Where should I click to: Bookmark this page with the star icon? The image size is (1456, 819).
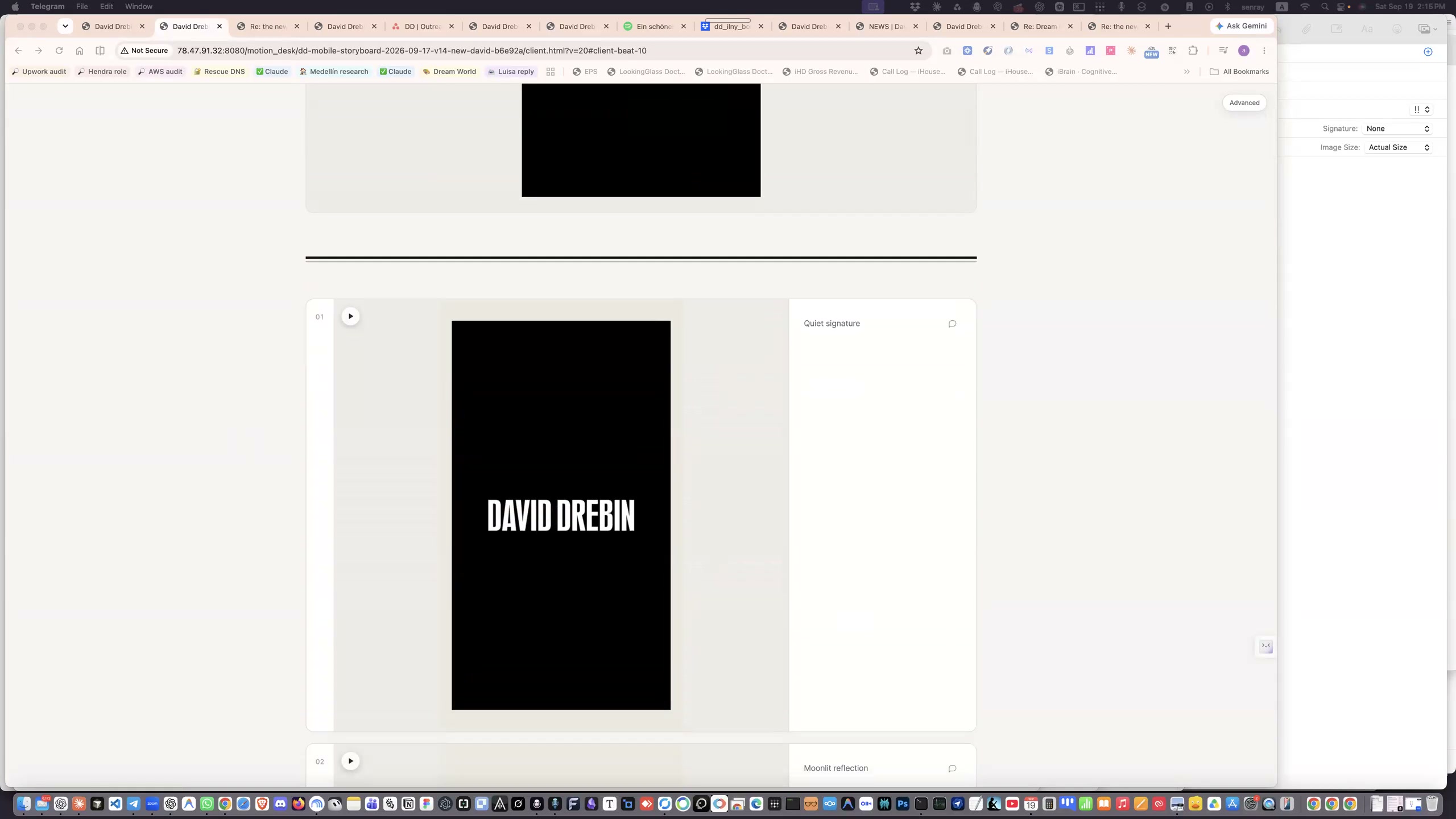918,51
